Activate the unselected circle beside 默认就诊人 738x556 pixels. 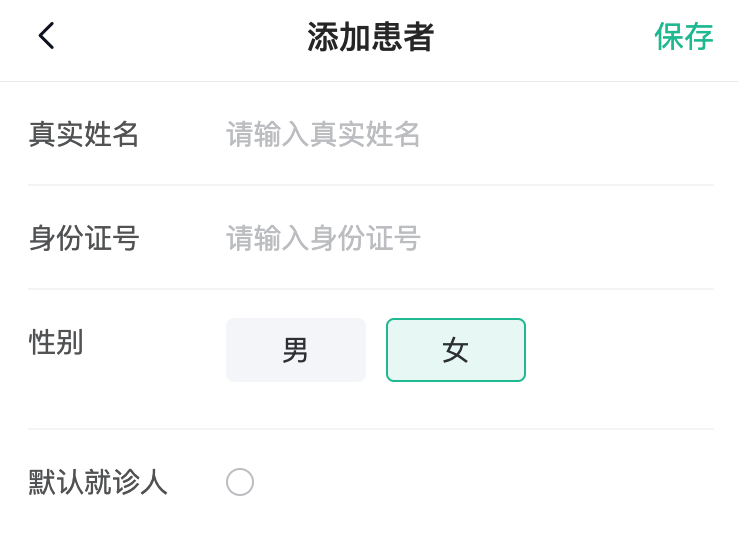[x=240, y=482]
